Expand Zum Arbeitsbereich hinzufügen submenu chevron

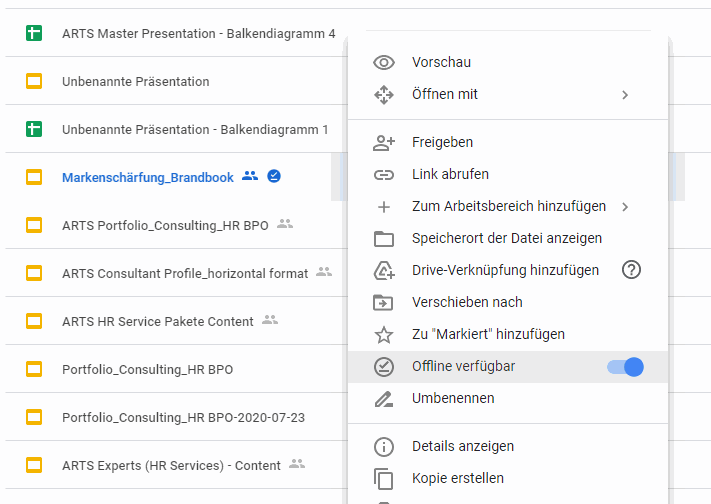click(x=625, y=207)
